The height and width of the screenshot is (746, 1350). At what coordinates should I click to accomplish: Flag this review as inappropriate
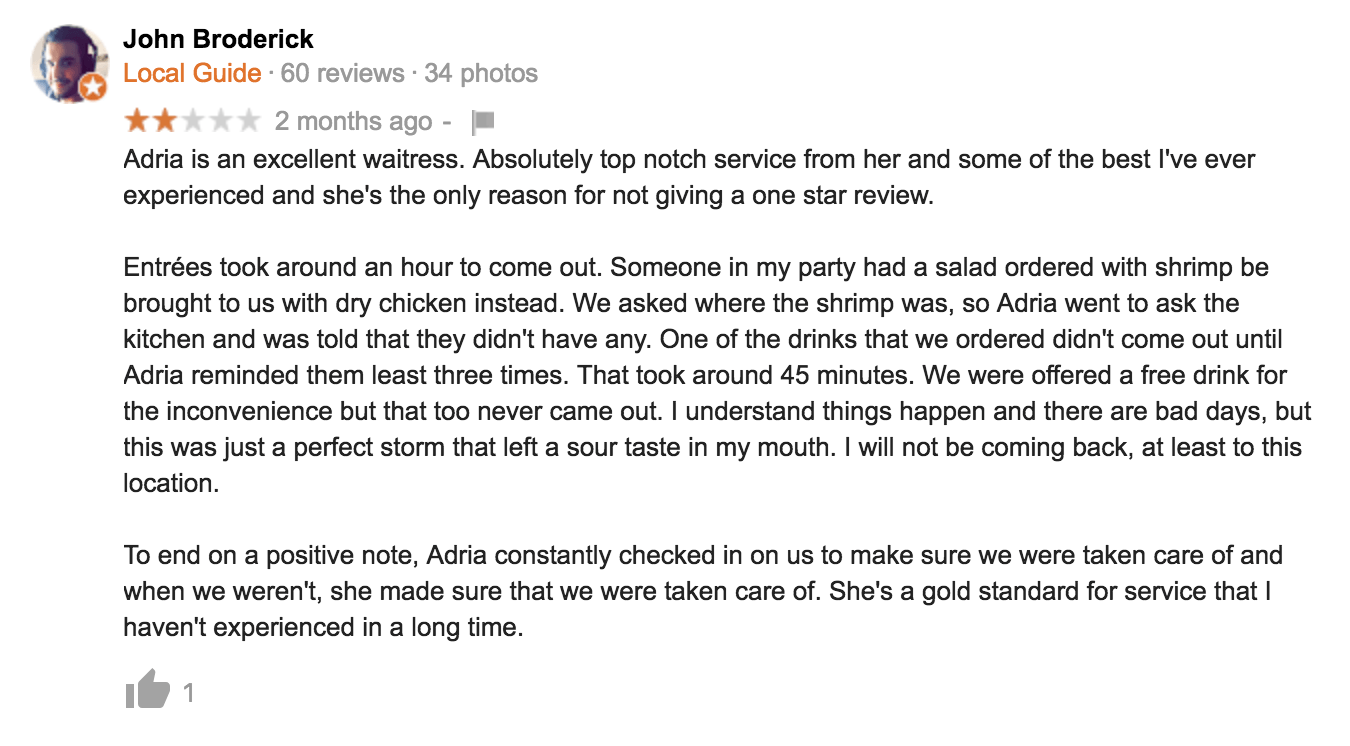click(x=483, y=122)
